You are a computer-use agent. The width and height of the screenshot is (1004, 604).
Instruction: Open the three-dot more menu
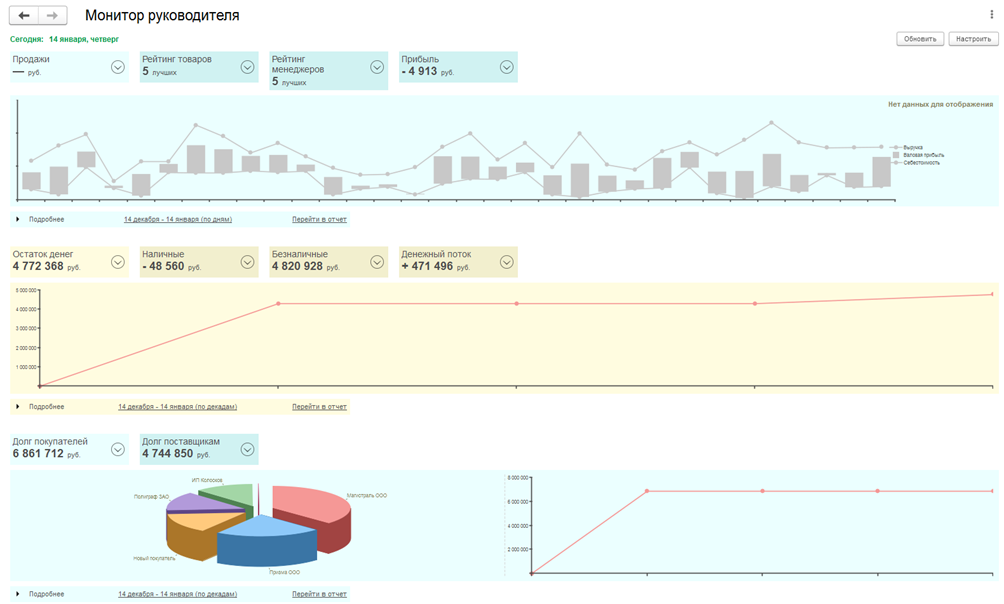(x=991, y=15)
